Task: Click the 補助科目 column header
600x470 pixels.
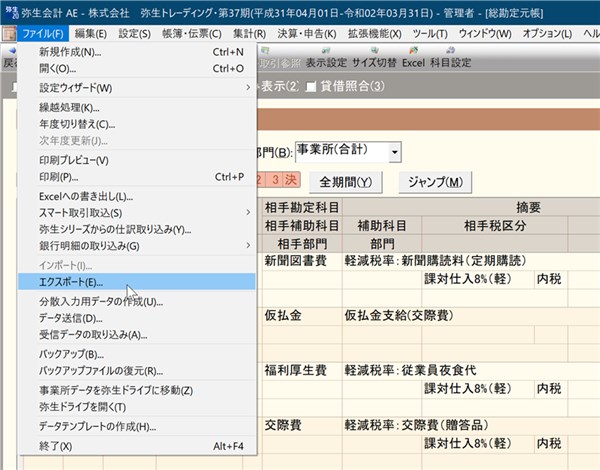Action: tap(382, 226)
